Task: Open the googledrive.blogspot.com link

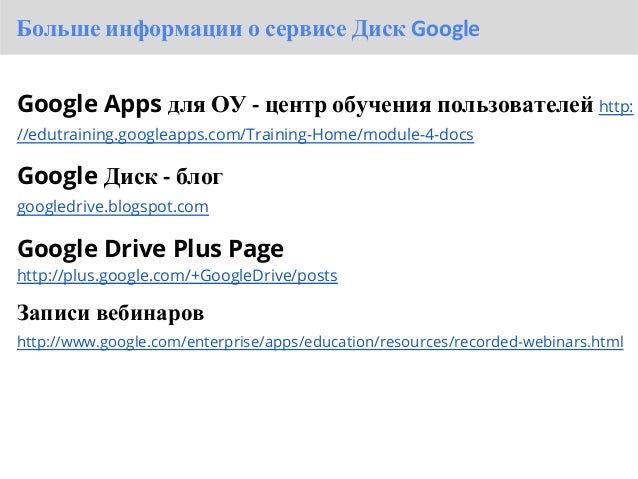Action: (x=113, y=206)
